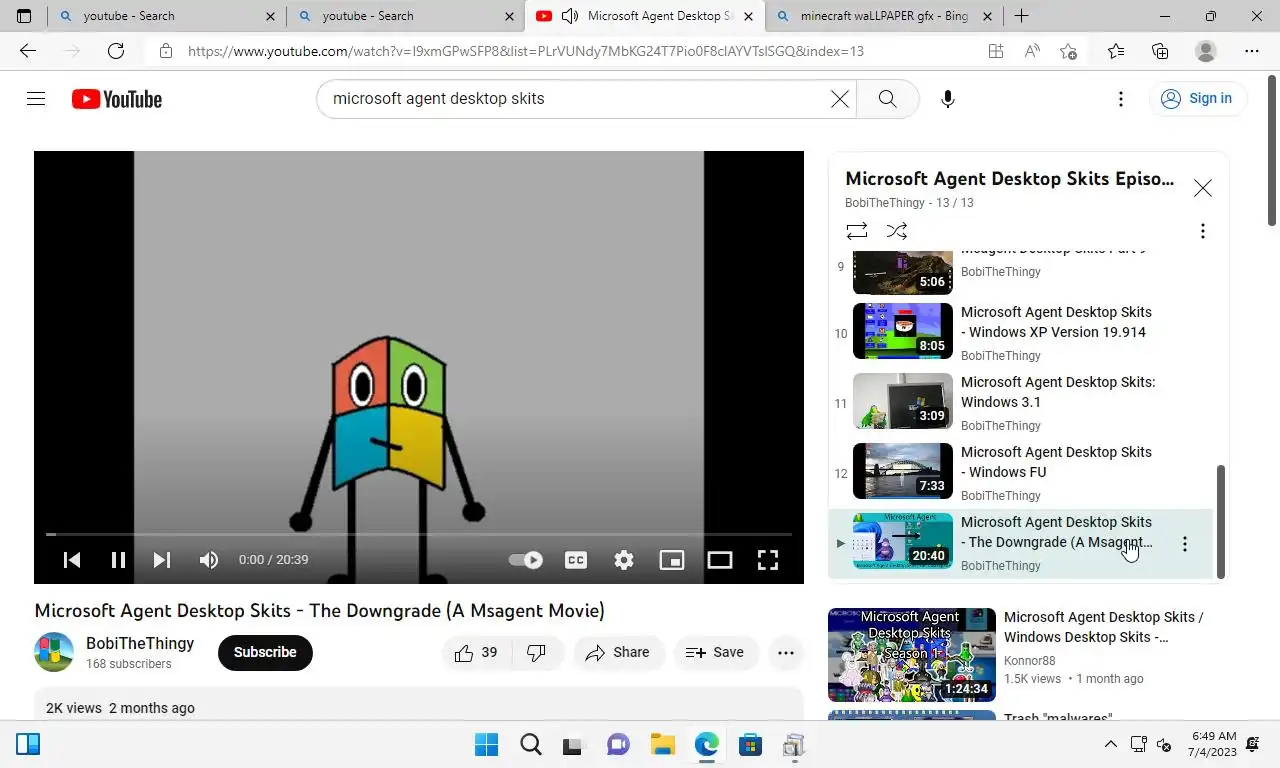1280x768 pixels.
Task: Open Season 1 compilation recommended thumbnail
Action: point(912,655)
